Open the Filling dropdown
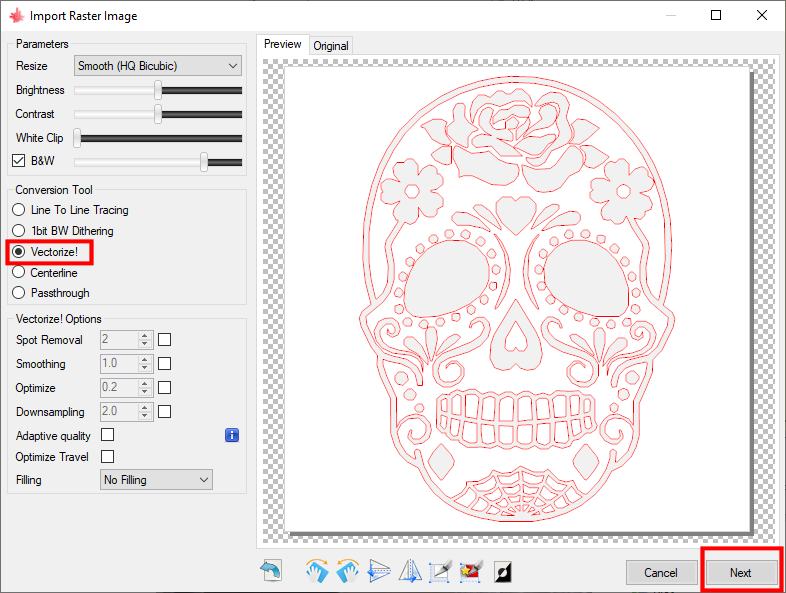786x593 pixels. click(x=157, y=480)
